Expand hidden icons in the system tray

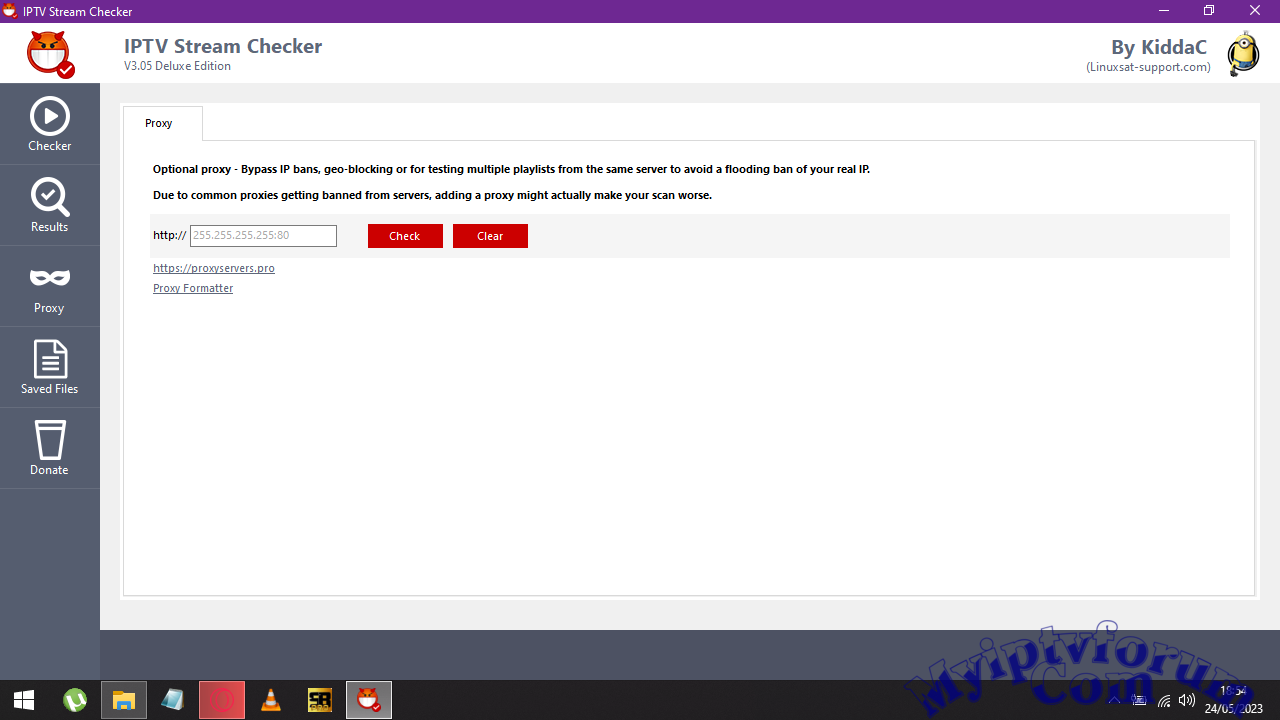click(x=1115, y=700)
